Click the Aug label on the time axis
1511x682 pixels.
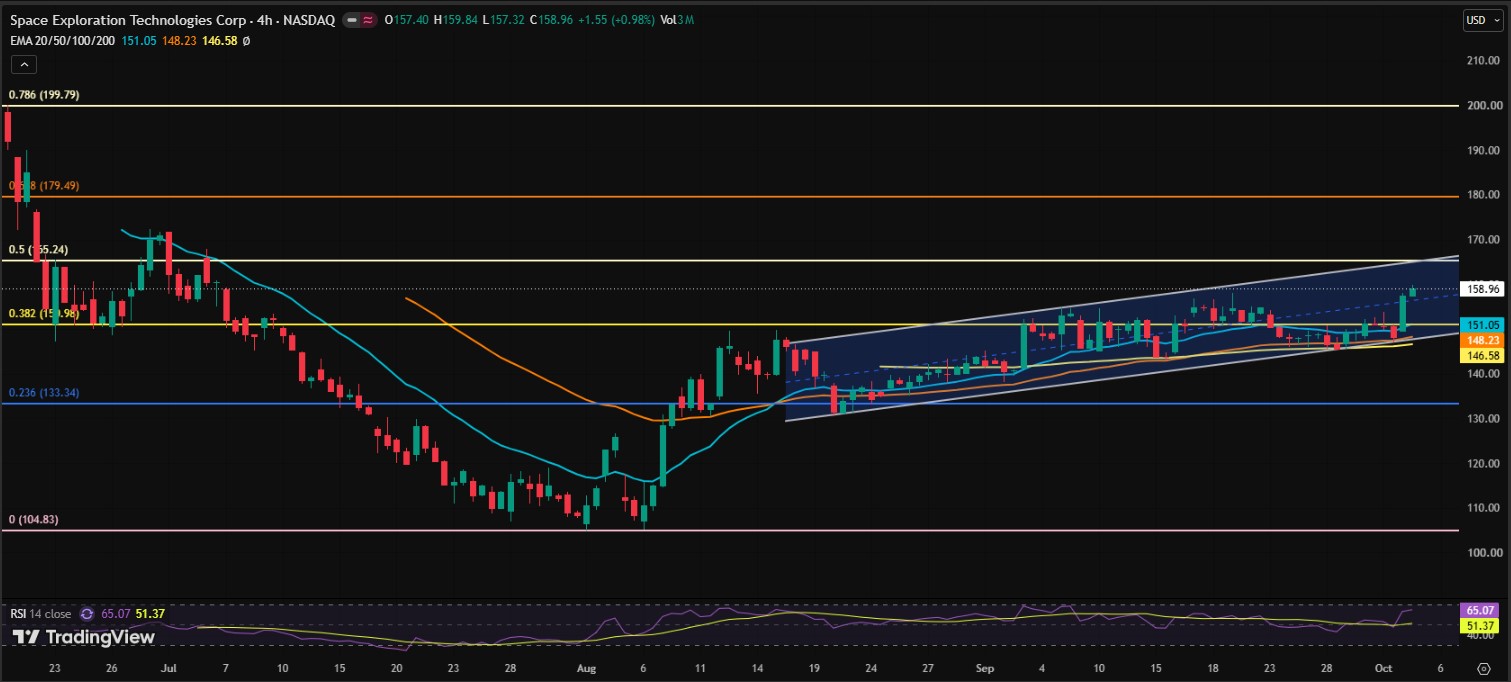(x=587, y=668)
